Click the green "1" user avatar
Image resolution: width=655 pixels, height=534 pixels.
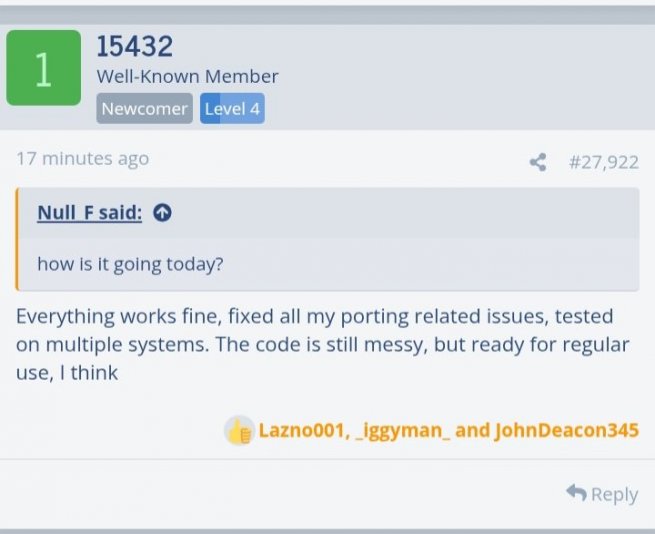(x=43, y=68)
